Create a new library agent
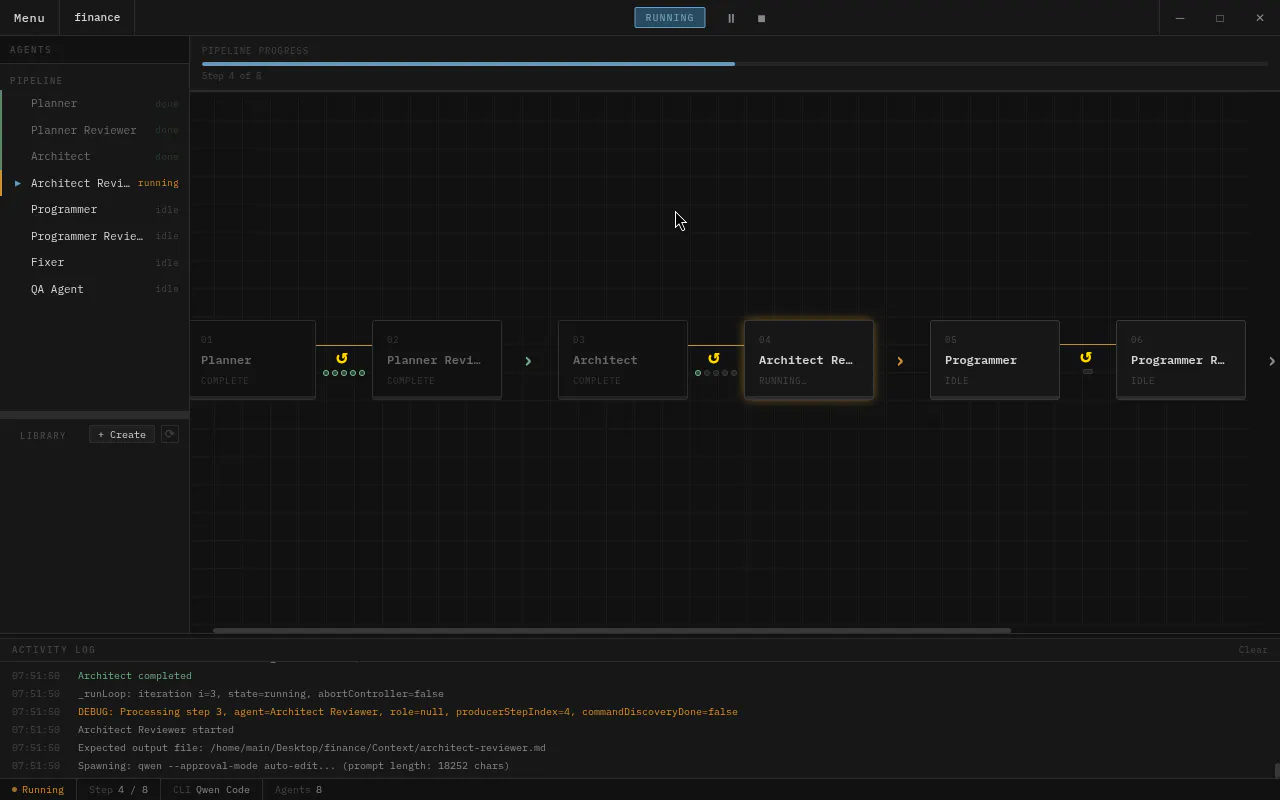1280x800 pixels. click(x=122, y=434)
